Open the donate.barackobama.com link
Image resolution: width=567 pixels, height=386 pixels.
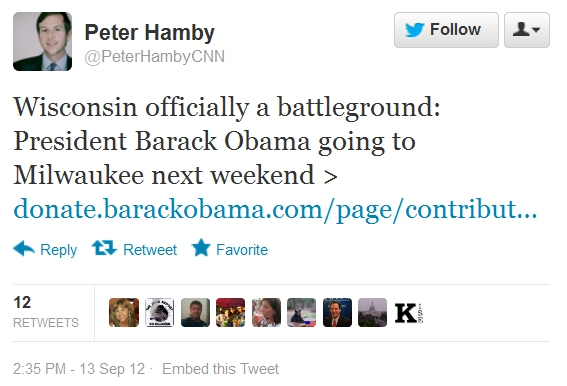coord(275,209)
